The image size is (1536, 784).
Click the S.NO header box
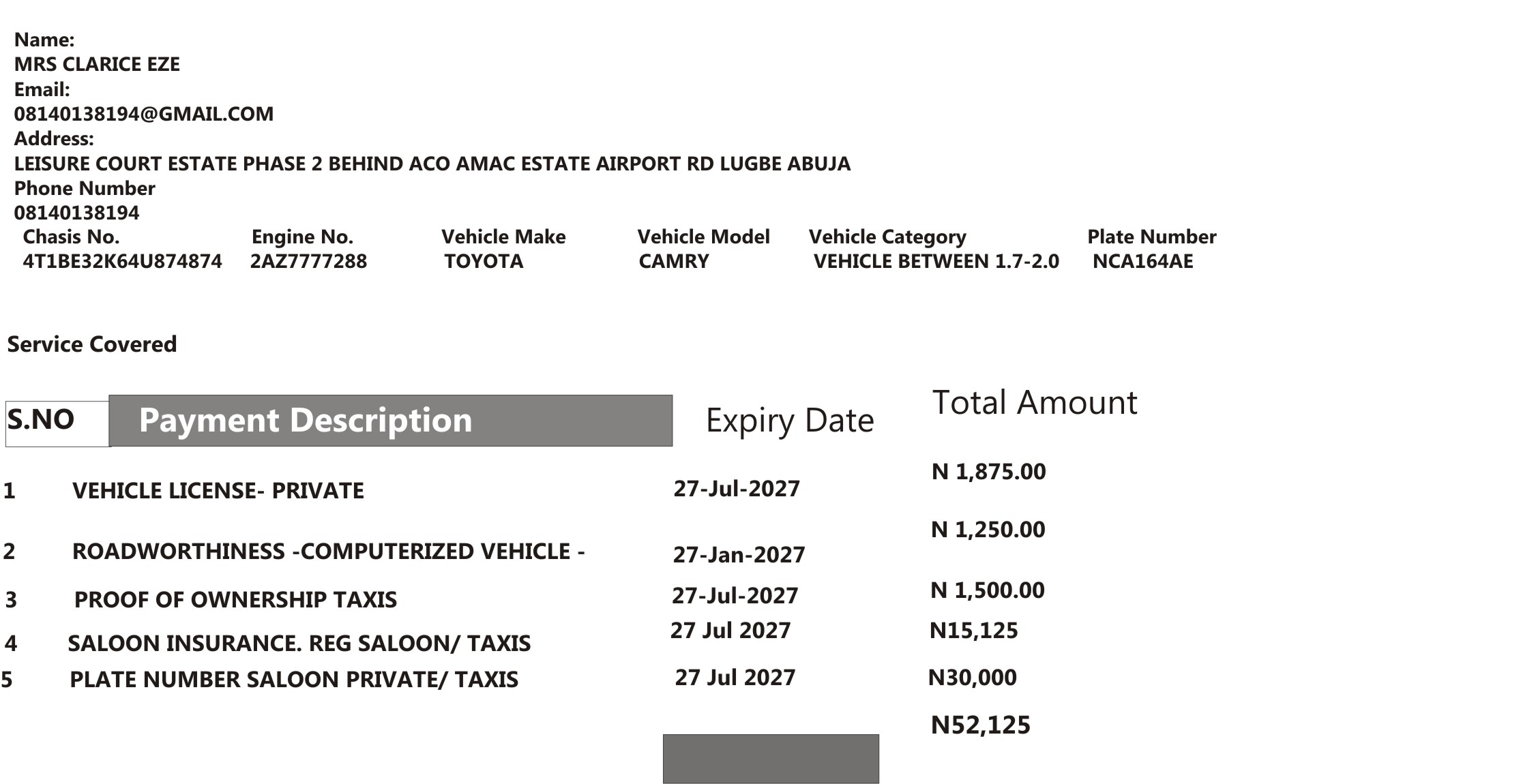[57, 424]
